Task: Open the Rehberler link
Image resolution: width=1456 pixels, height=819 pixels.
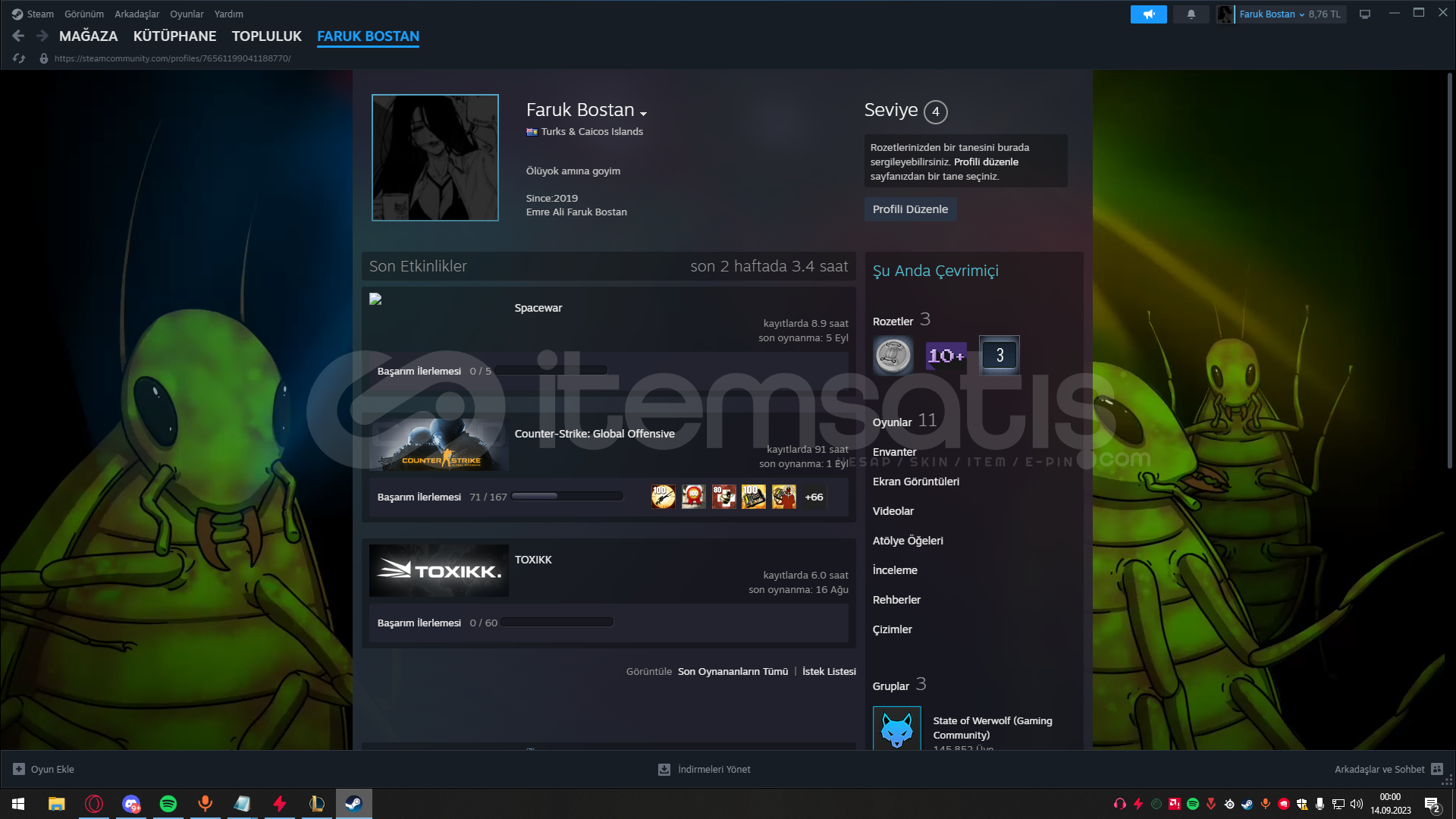Action: [896, 600]
